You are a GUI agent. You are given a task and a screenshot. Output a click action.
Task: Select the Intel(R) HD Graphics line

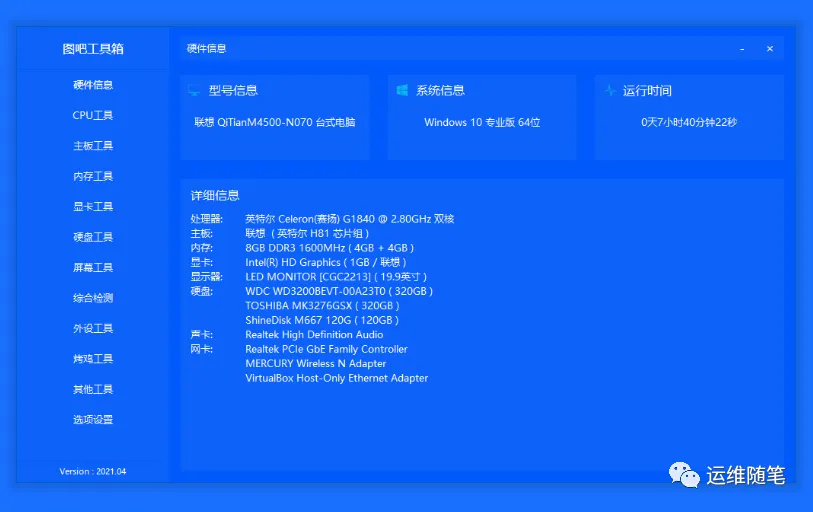point(326,262)
